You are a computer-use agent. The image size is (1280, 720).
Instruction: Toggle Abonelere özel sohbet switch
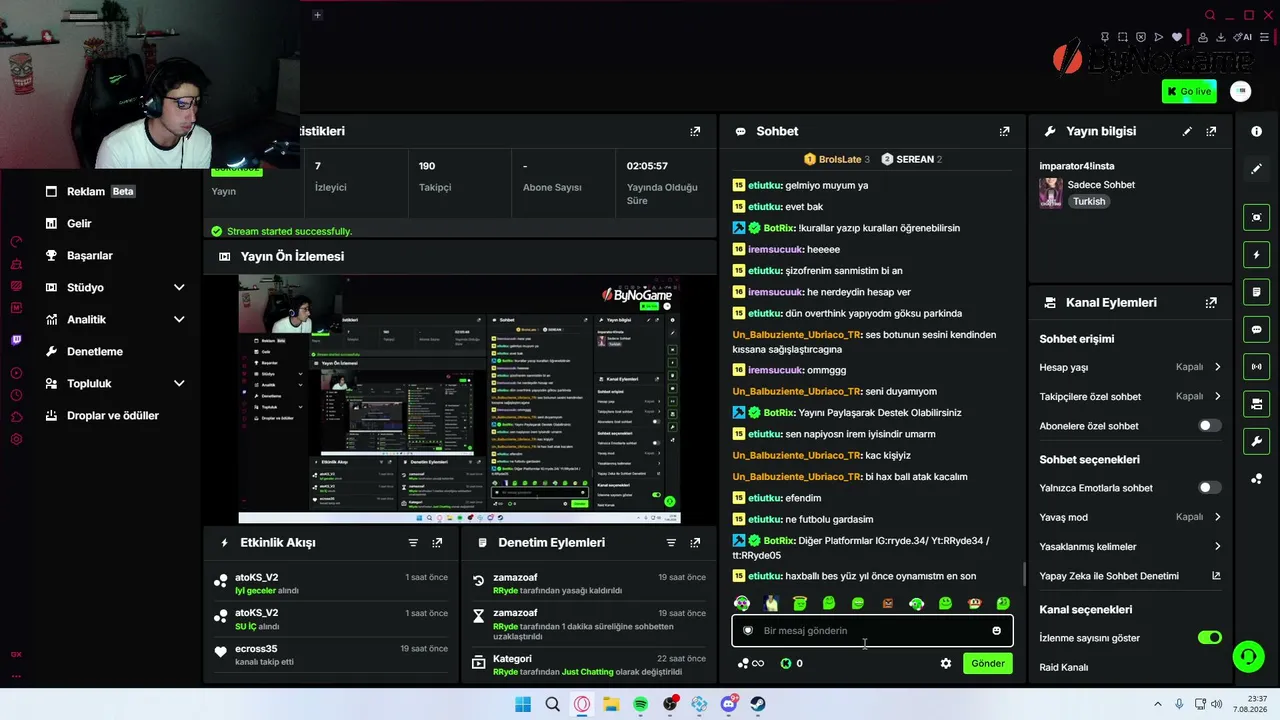tap(1210, 426)
